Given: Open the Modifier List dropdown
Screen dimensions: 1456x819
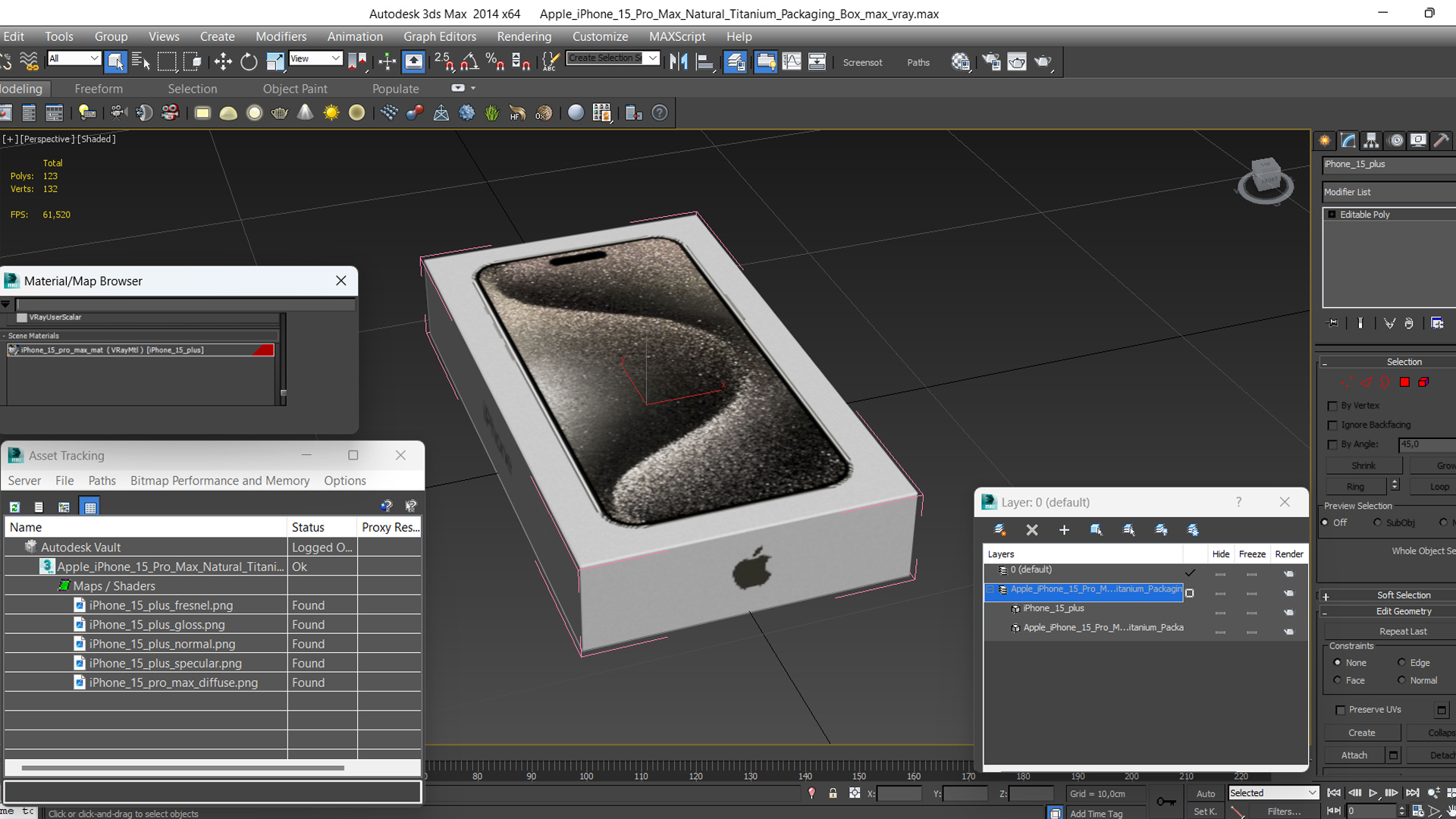Looking at the screenshot, I should click(1389, 192).
